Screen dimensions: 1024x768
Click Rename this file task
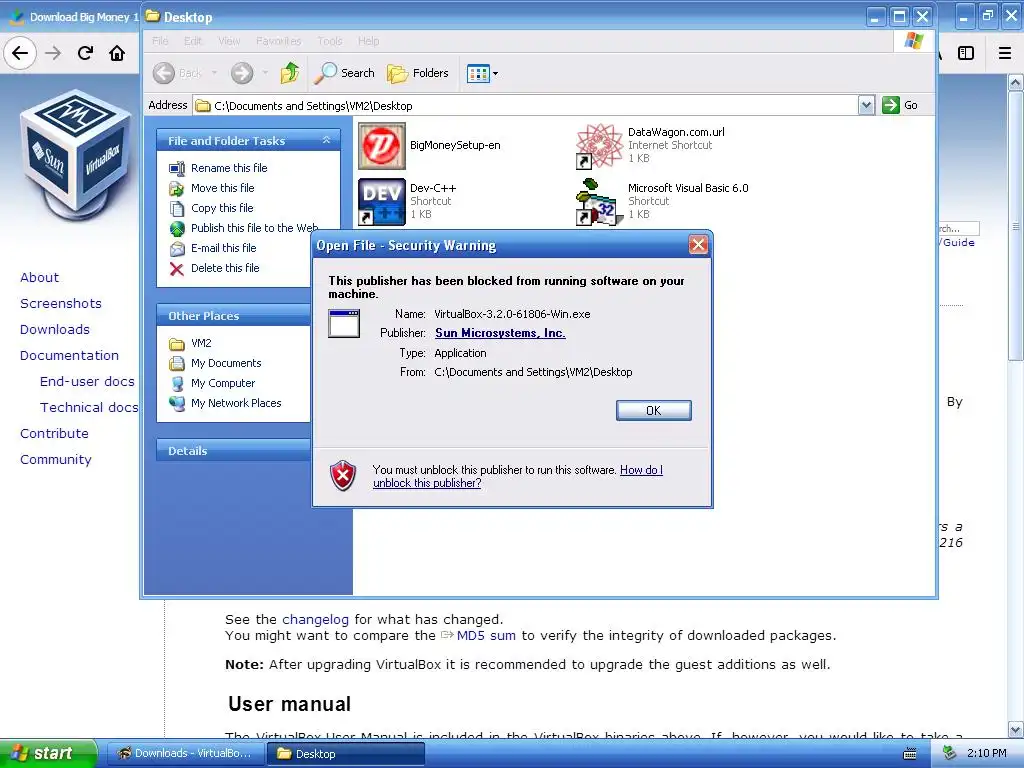[x=229, y=168]
